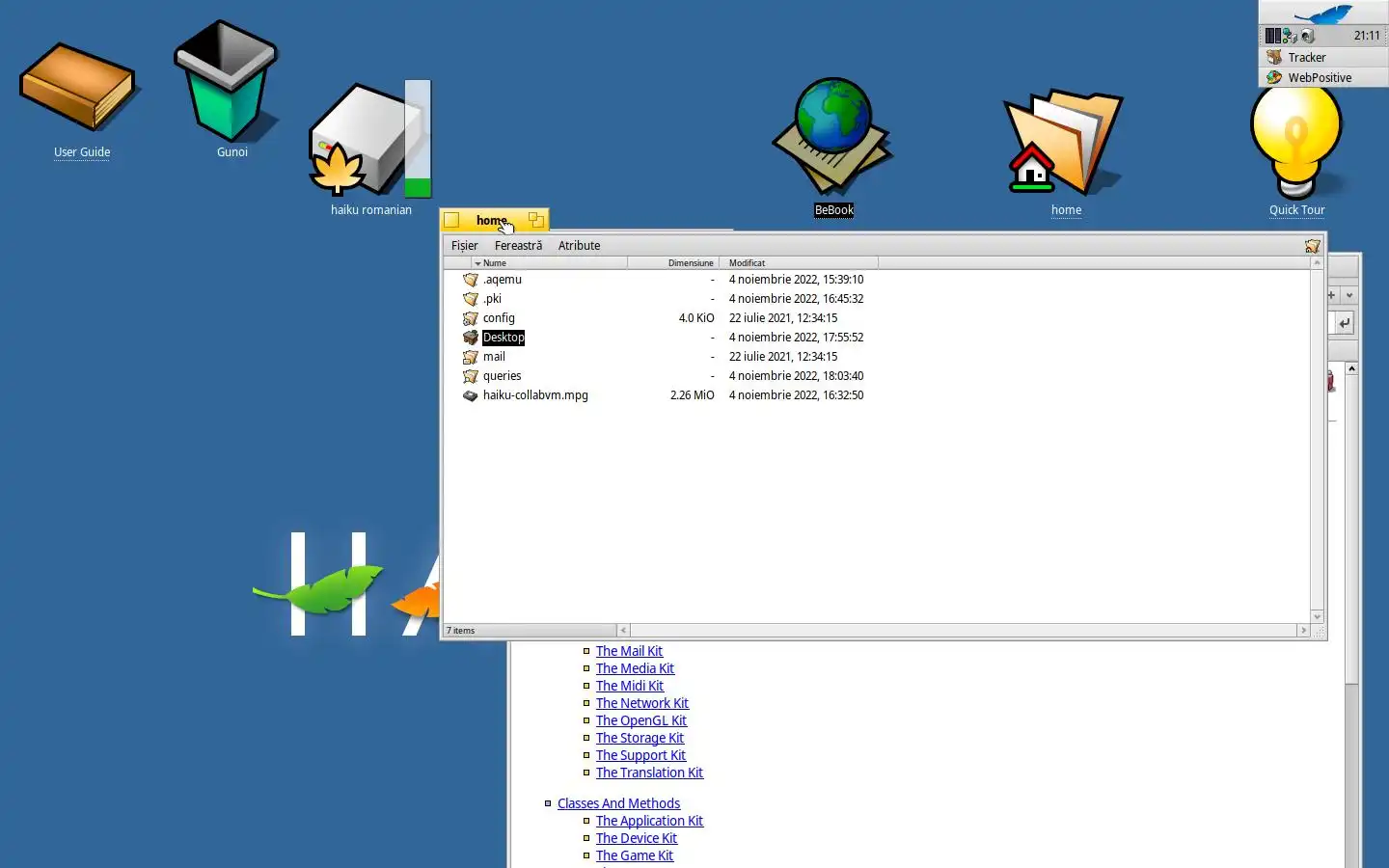Sort by the Nume column header
Screen dimensions: 1389x868
point(548,262)
